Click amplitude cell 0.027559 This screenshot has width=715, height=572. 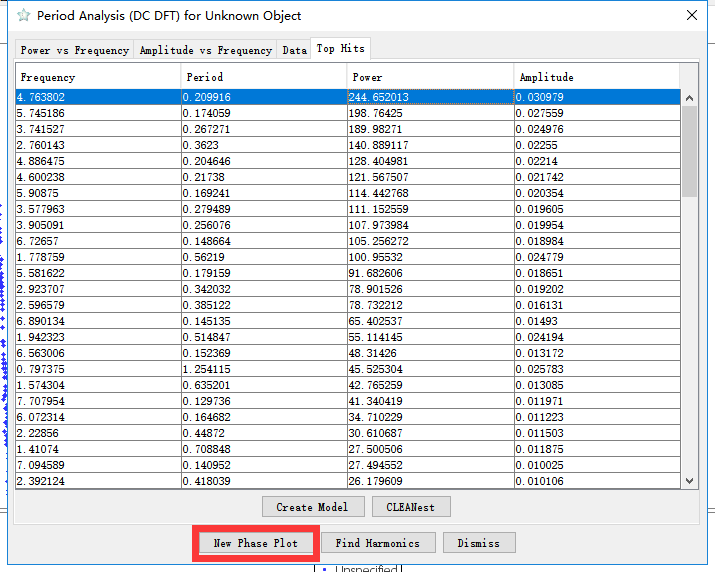(597, 113)
